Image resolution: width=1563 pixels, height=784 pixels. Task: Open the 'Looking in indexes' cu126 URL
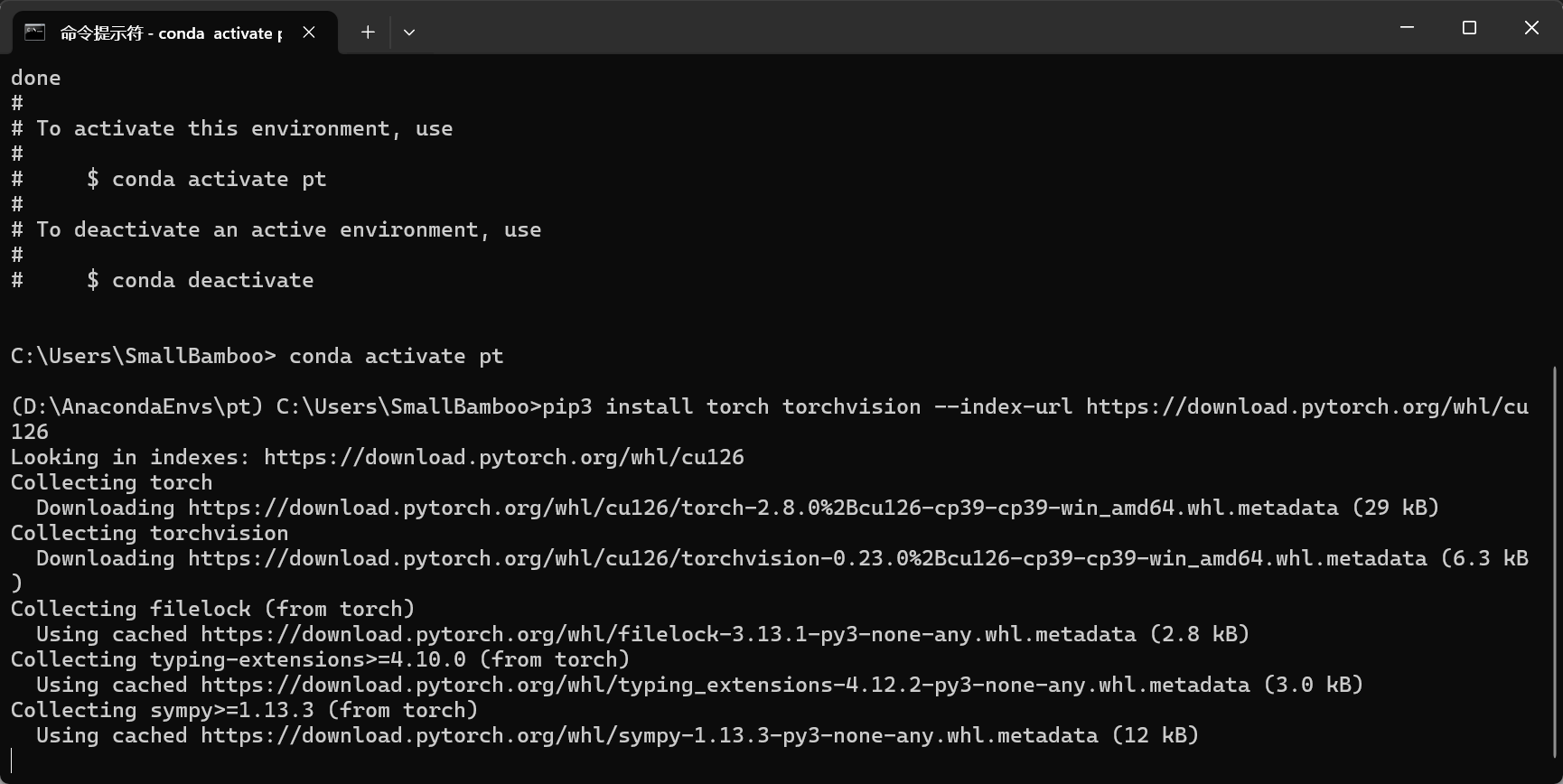(503, 457)
